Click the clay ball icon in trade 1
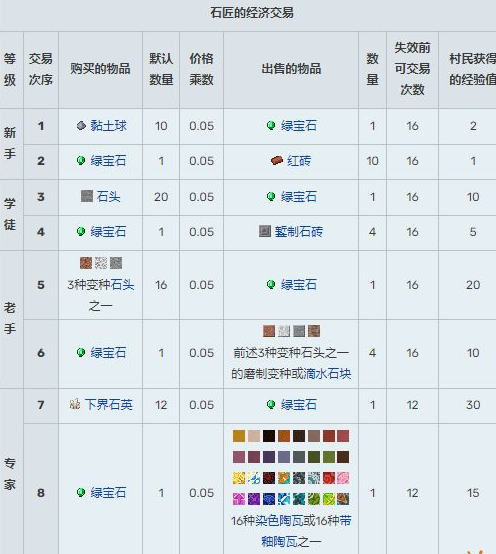This screenshot has height=554, width=496. tap(81, 125)
